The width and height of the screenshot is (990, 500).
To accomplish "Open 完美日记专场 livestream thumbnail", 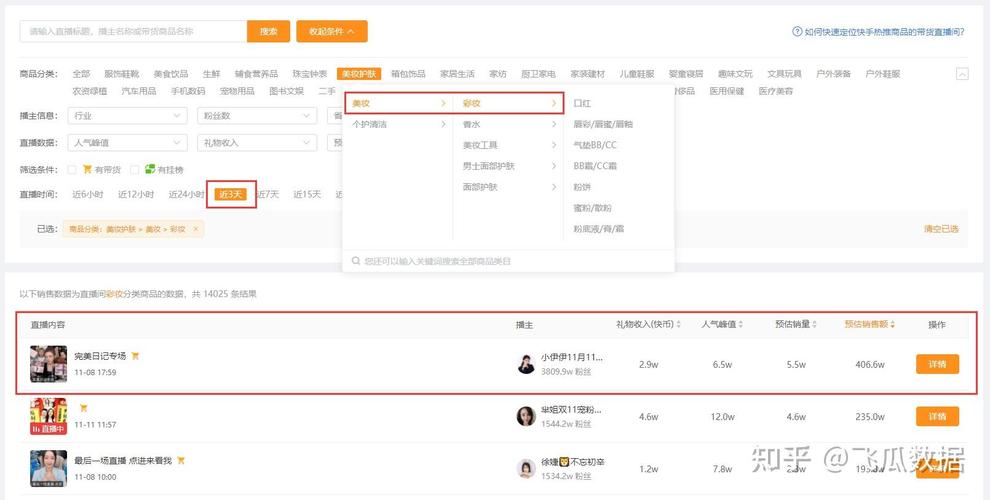I will pyautogui.click(x=48, y=364).
